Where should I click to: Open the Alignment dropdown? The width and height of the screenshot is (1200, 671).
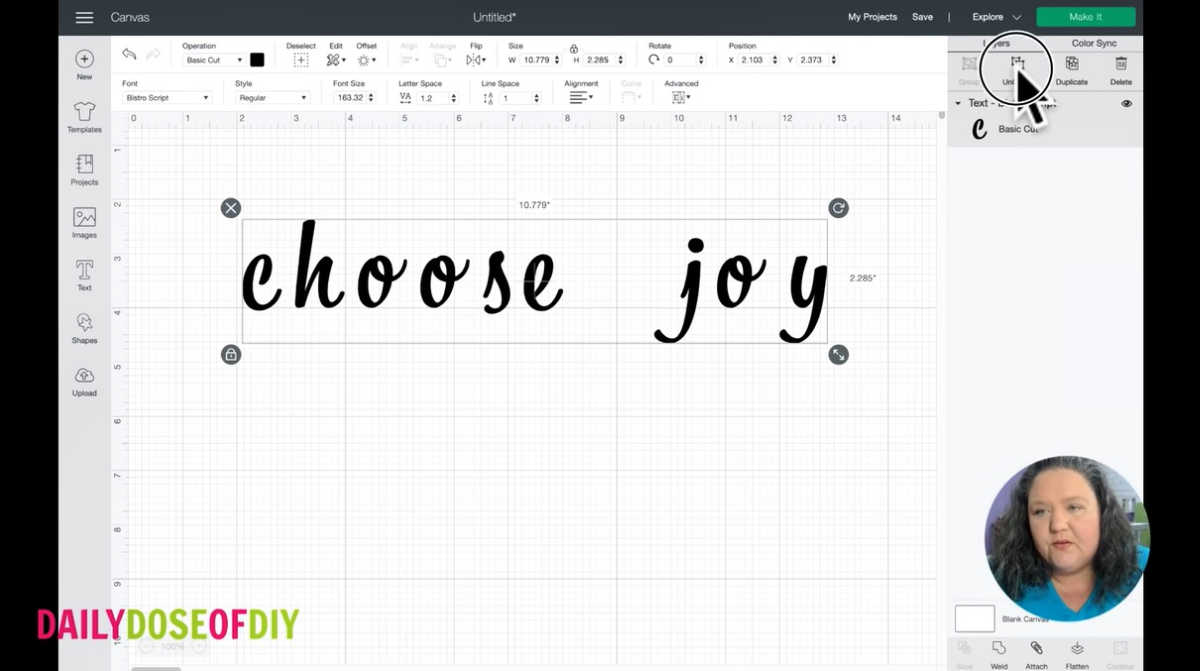coord(581,97)
